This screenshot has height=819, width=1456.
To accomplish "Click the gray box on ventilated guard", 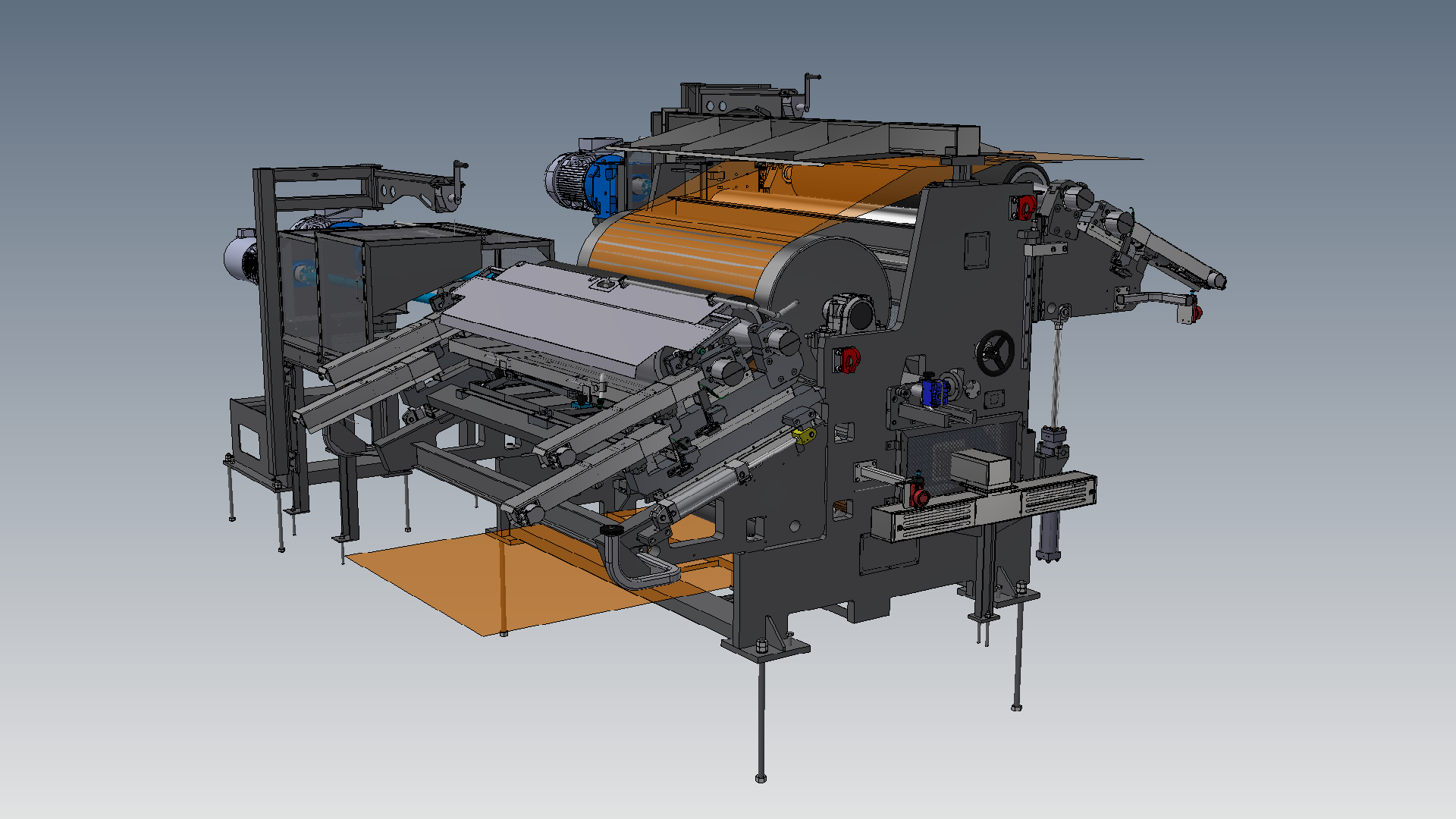I will 980,467.
